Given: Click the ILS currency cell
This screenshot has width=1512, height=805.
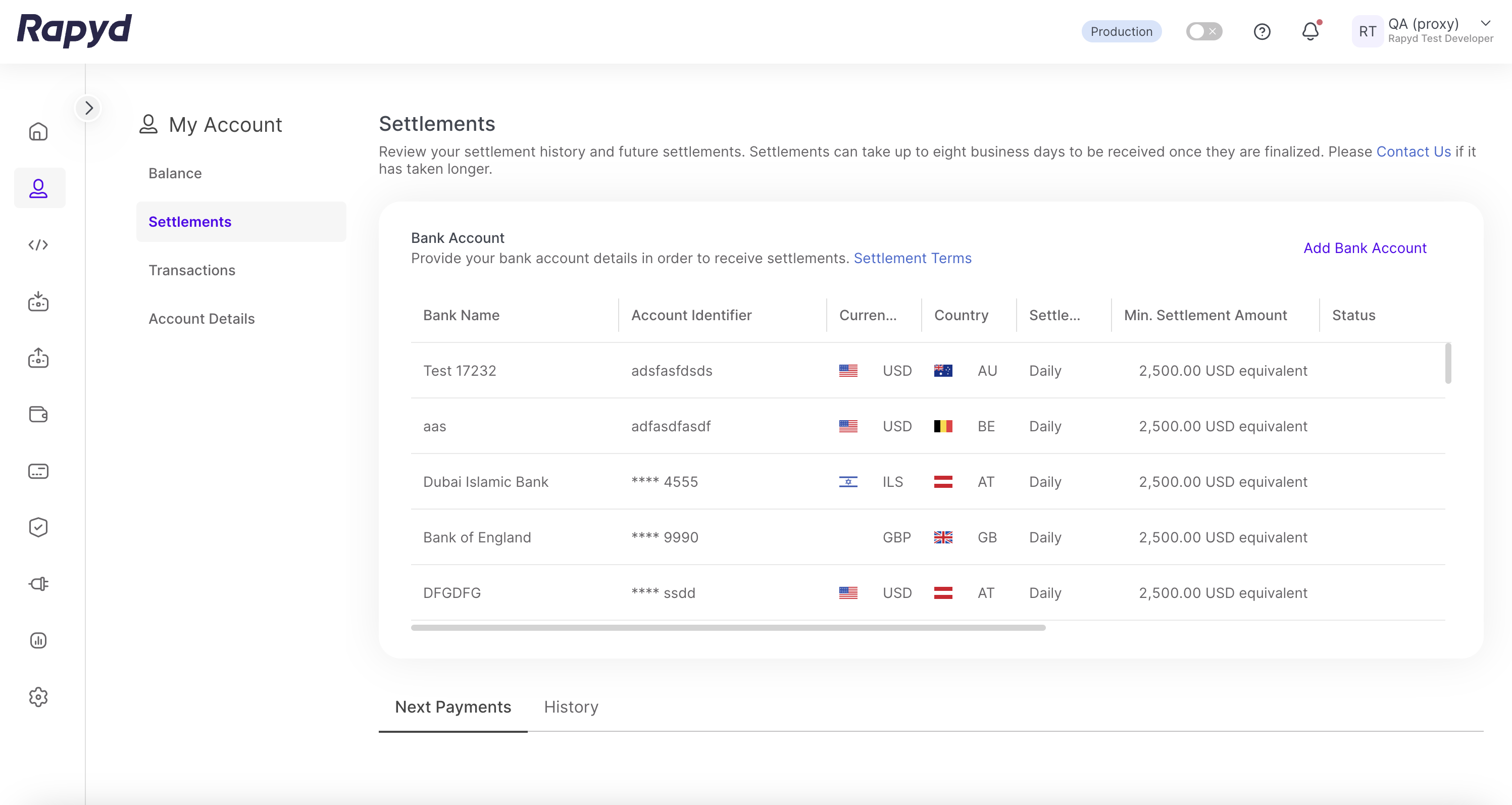Looking at the screenshot, I should (892, 482).
